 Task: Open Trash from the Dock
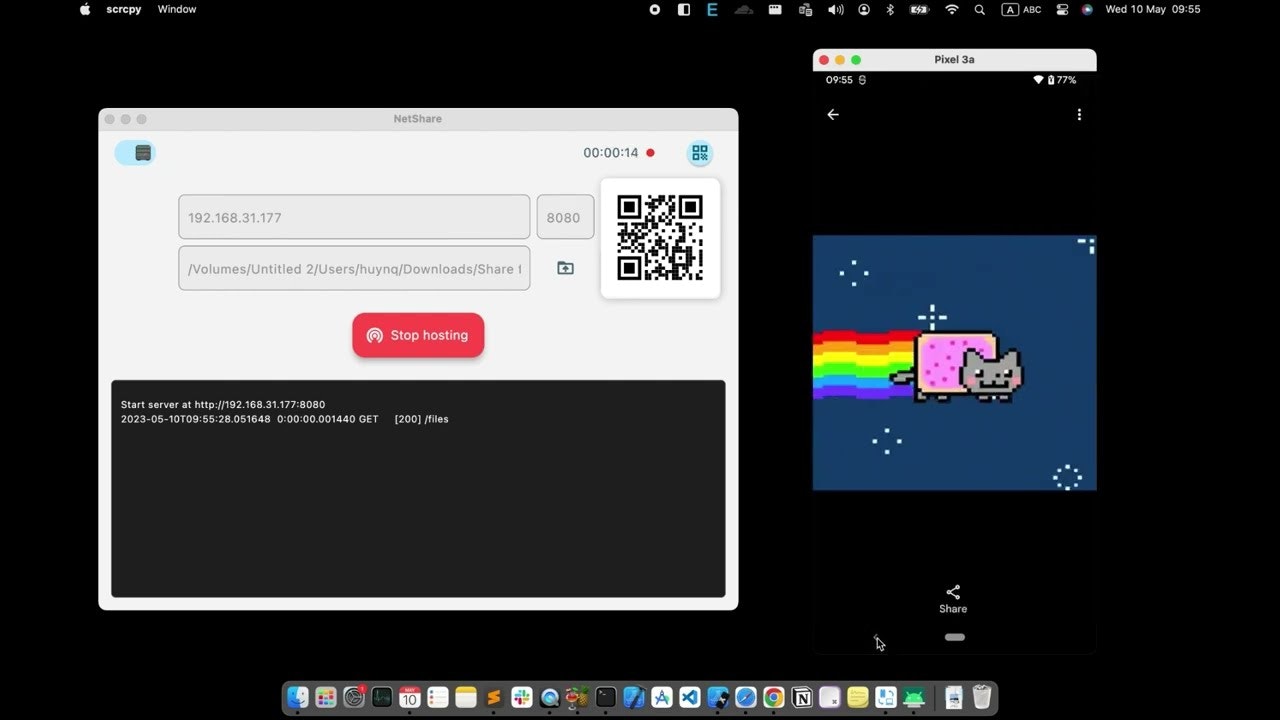tap(982, 698)
